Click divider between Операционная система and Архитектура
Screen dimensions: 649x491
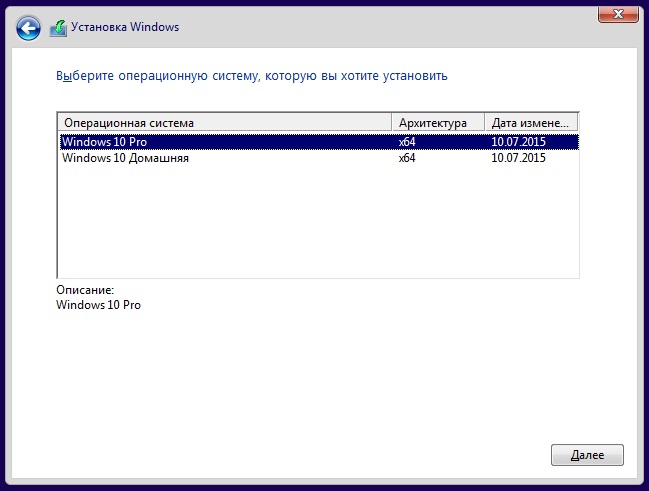(x=392, y=123)
